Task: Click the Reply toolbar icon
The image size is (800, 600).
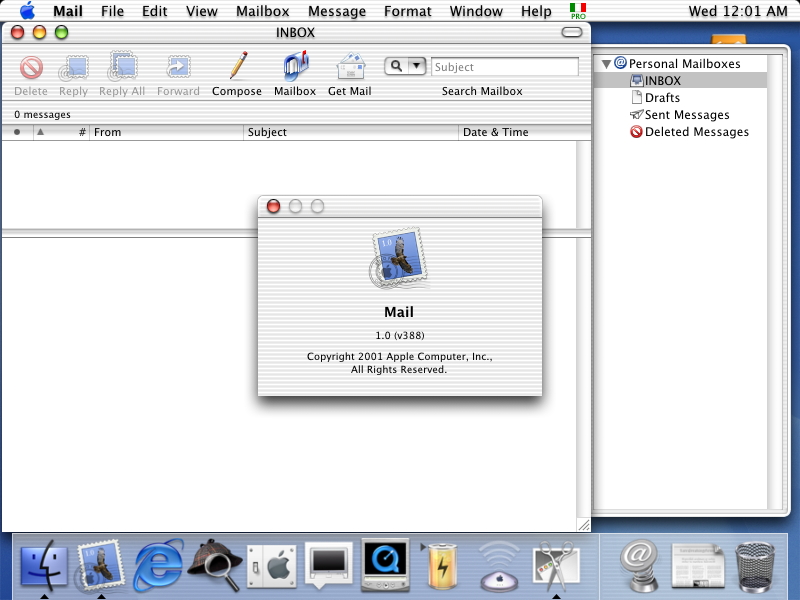Action: 72,68
